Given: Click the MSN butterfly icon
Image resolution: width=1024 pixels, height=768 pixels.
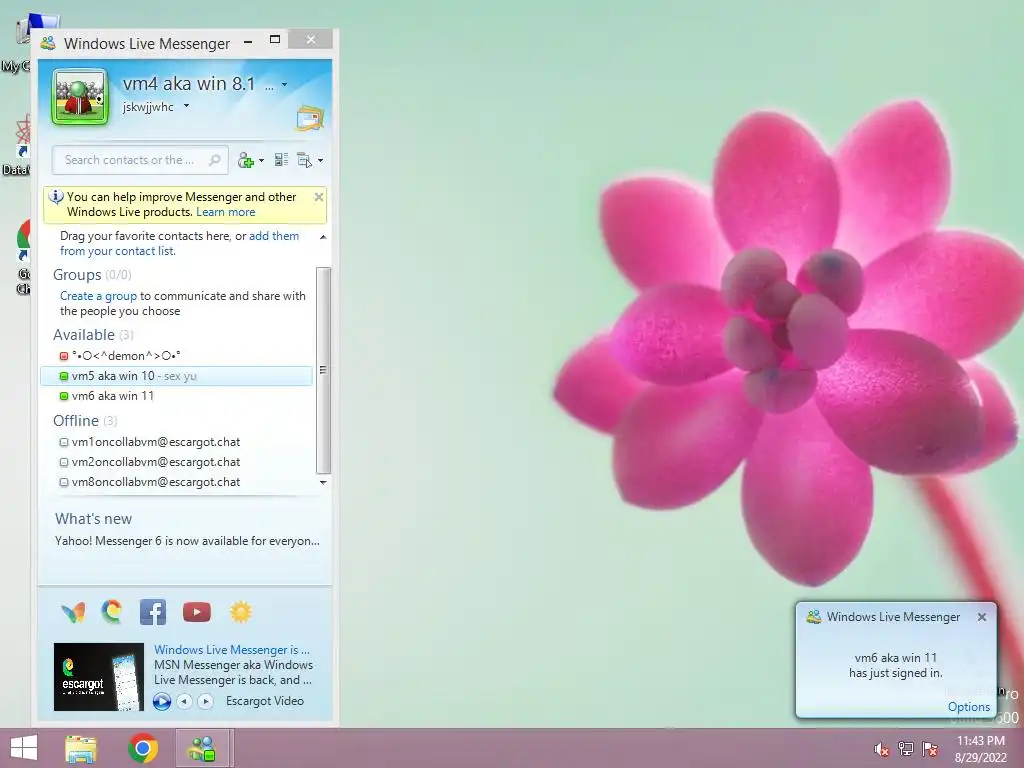Looking at the screenshot, I should click(x=73, y=613).
